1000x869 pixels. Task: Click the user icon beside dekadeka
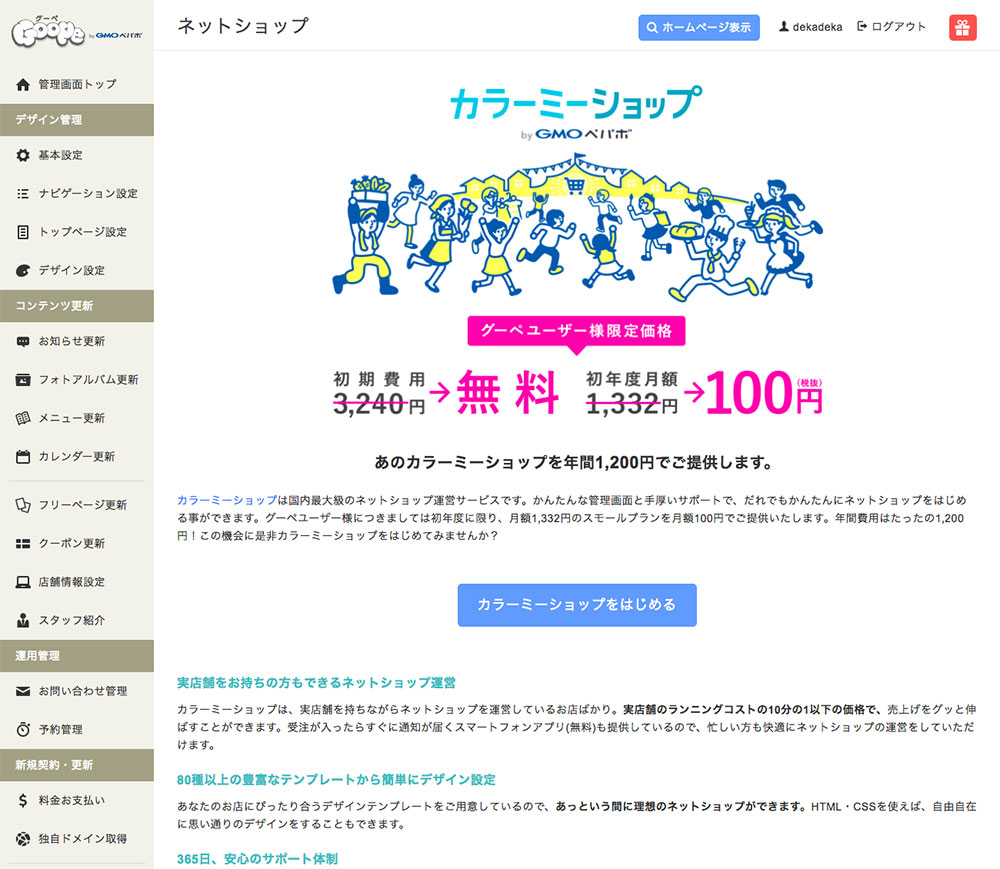pyautogui.click(x=784, y=27)
